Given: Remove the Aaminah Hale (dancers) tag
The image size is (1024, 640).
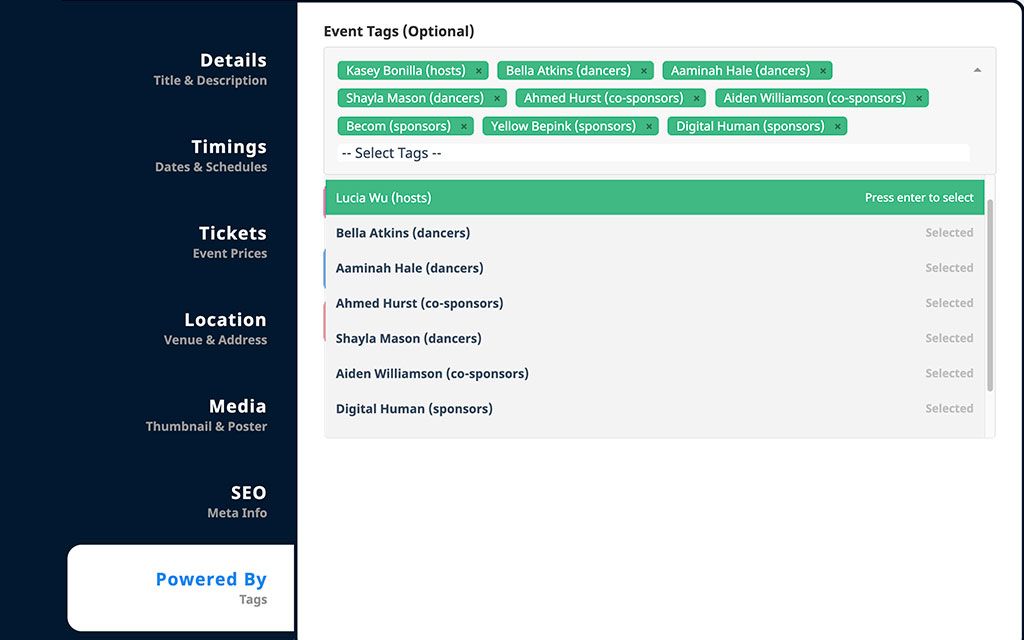Looking at the screenshot, I should 822,70.
